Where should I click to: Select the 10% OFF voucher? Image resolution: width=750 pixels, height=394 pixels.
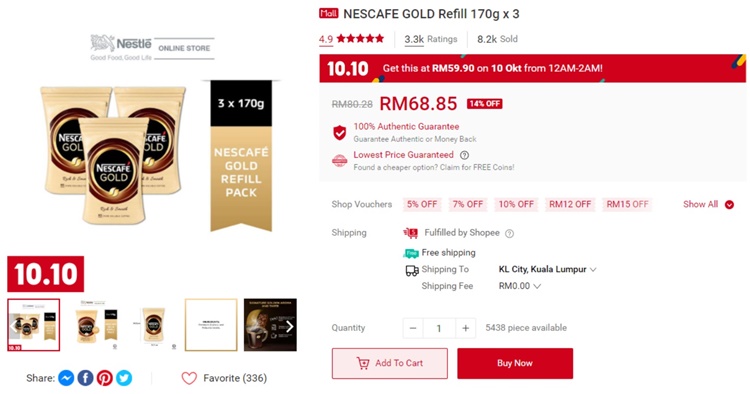point(516,204)
